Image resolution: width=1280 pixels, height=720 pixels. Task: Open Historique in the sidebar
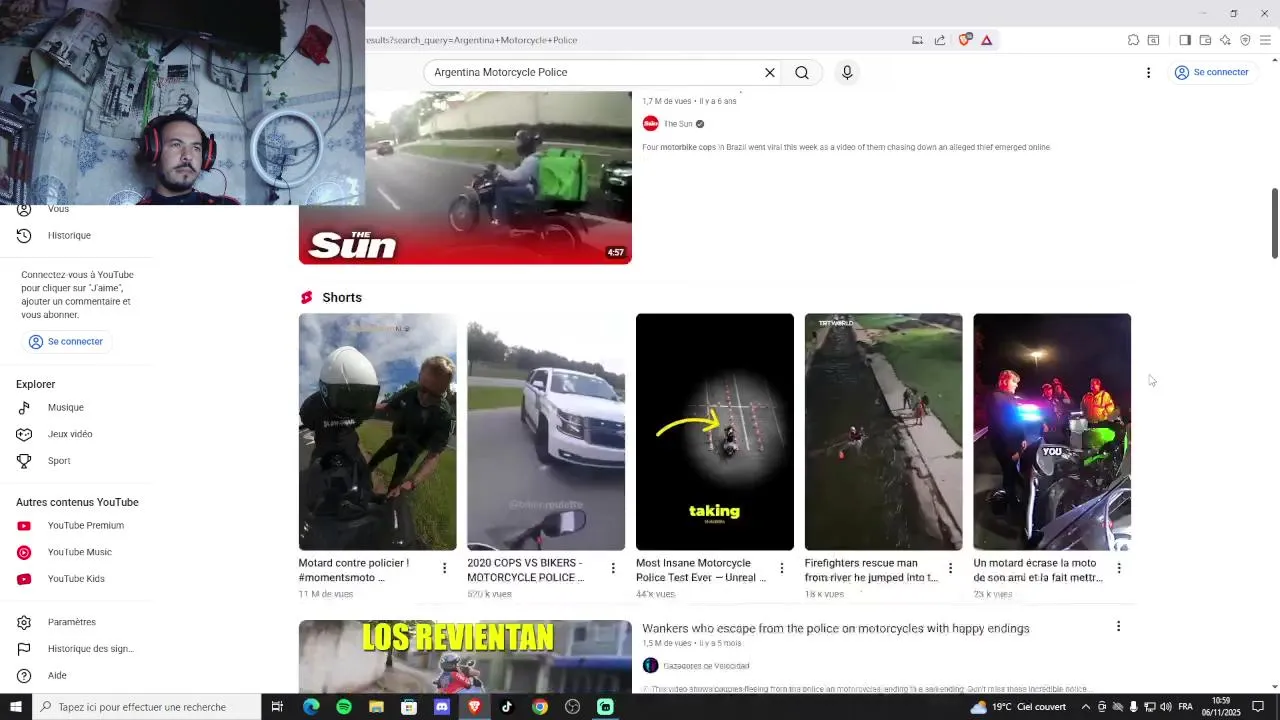click(x=70, y=236)
